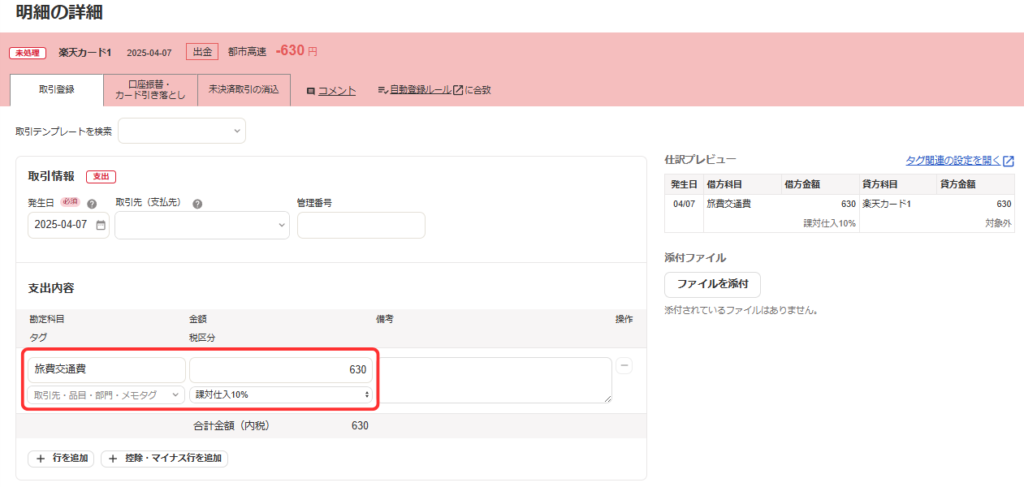
Task: Click the 行を追加 button
Action: (x=61, y=459)
